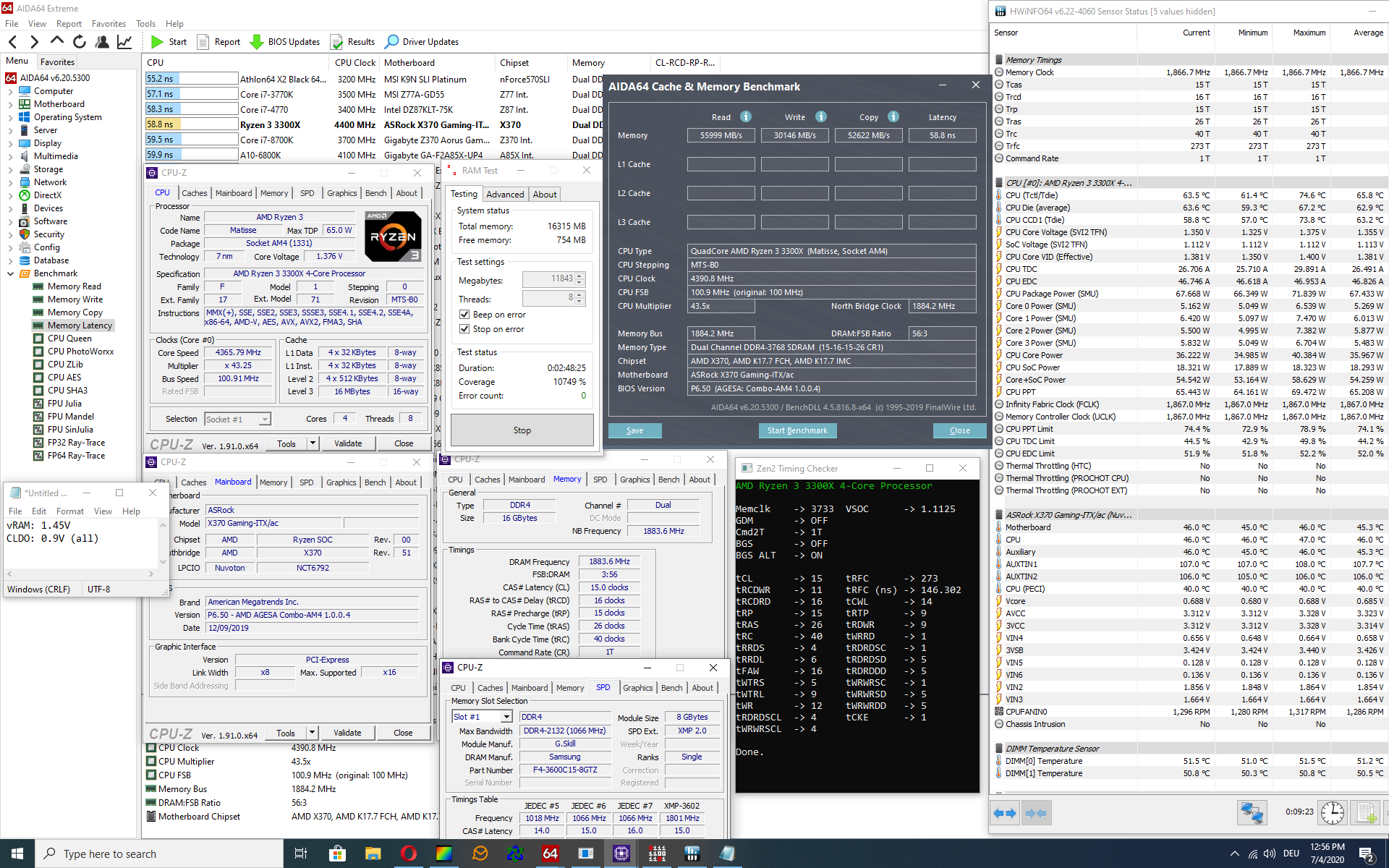
Task: Open CPU-Z Socket #1 selection dropdown
Action: [265, 420]
